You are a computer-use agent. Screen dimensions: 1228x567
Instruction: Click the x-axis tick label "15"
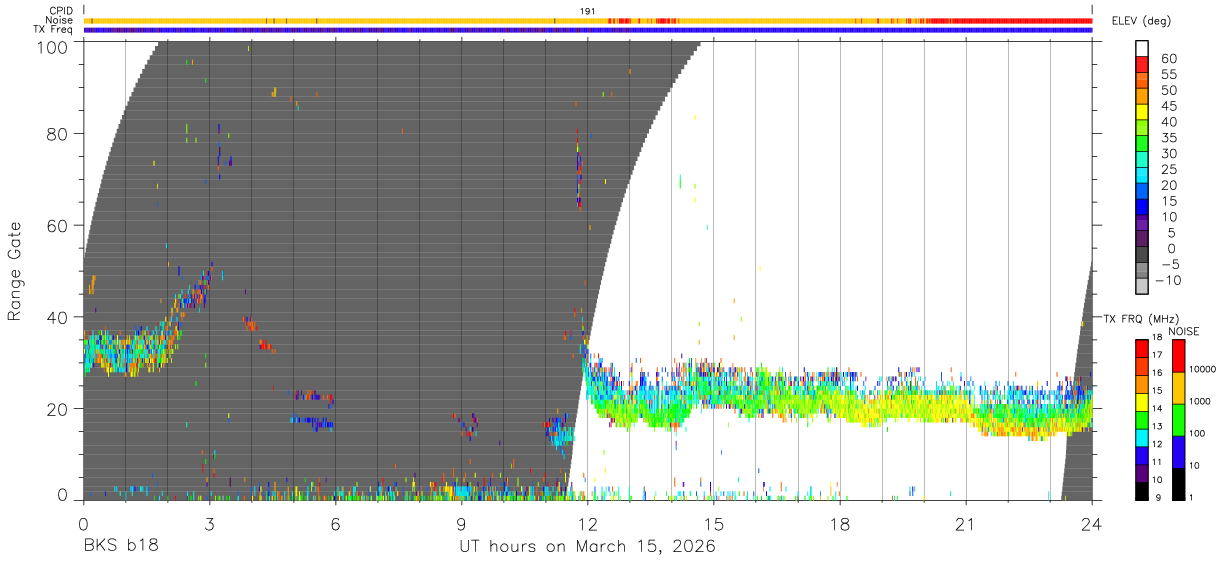pos(714,524)
